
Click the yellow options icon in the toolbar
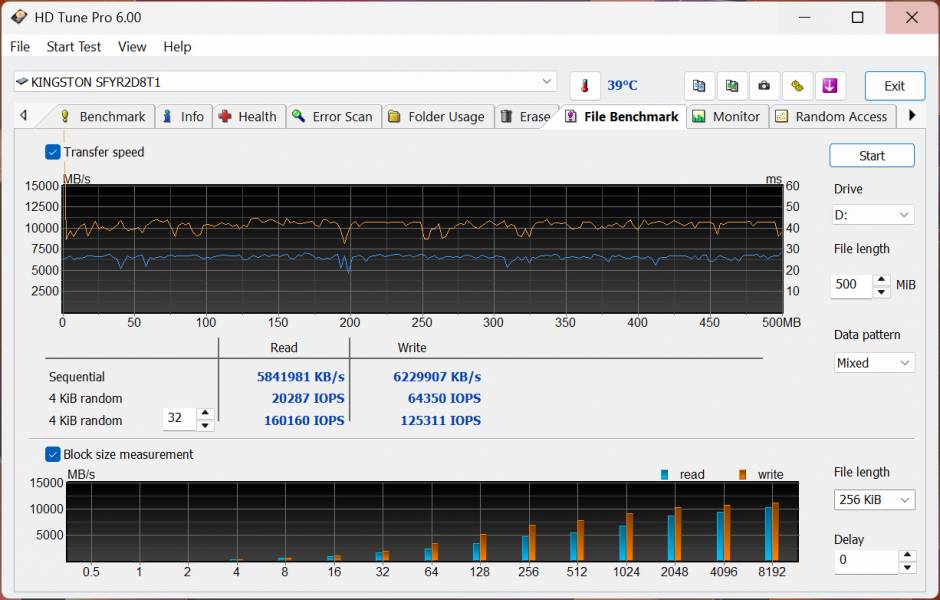point(797,86)
